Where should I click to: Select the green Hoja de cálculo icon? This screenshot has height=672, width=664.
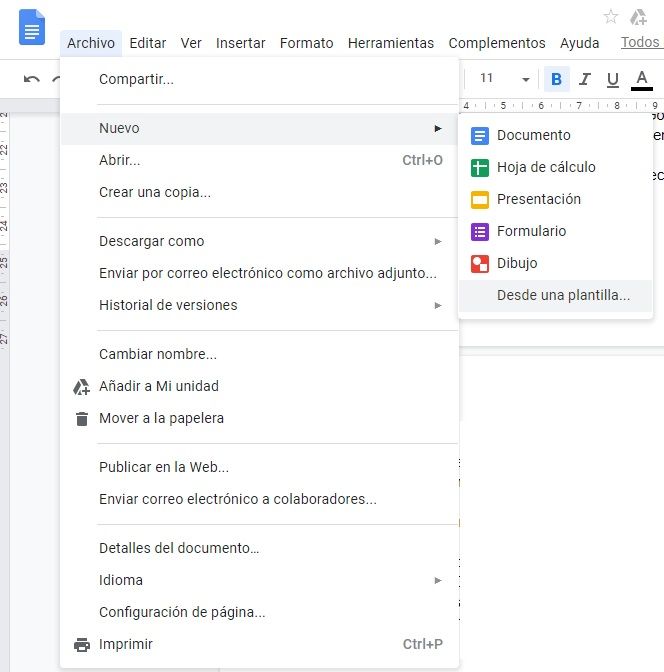pyautogui.click(x=480, y=167)
